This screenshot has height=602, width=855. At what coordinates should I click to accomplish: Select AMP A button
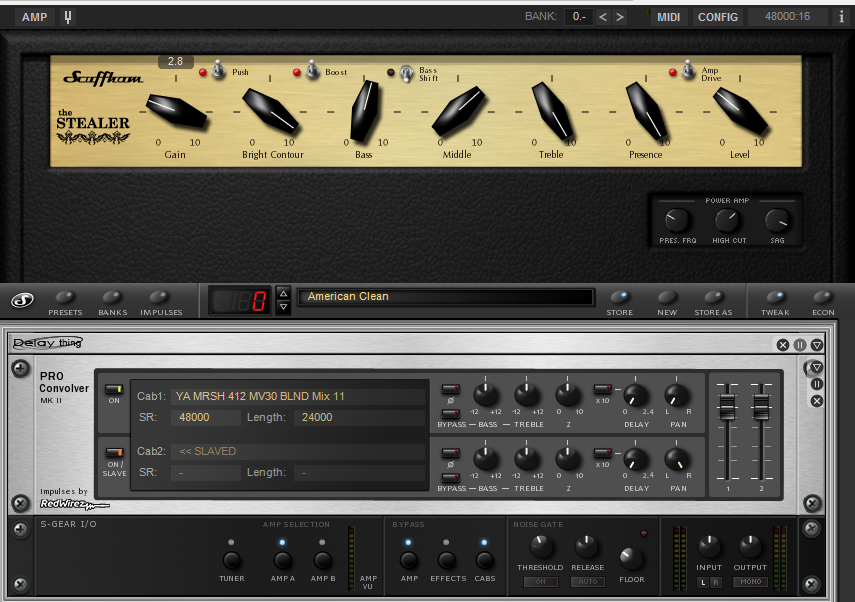tap(282, 560)
